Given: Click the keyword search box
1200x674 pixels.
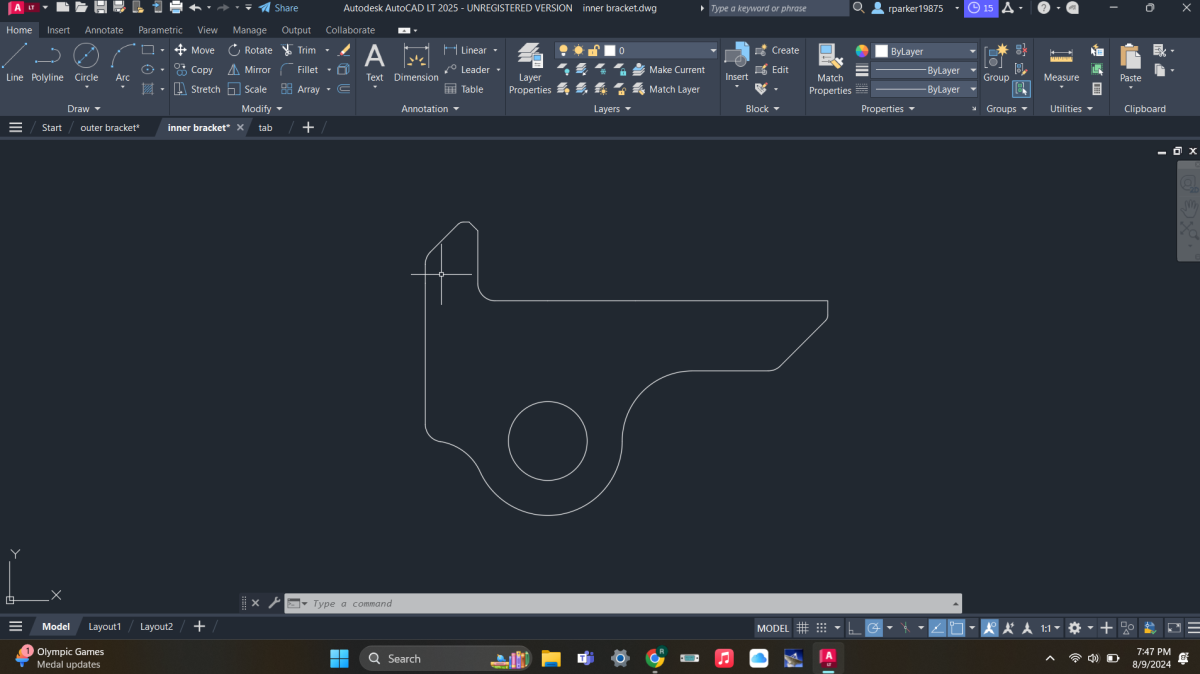Looking at the screenshot, I should [x=778, y=8].
